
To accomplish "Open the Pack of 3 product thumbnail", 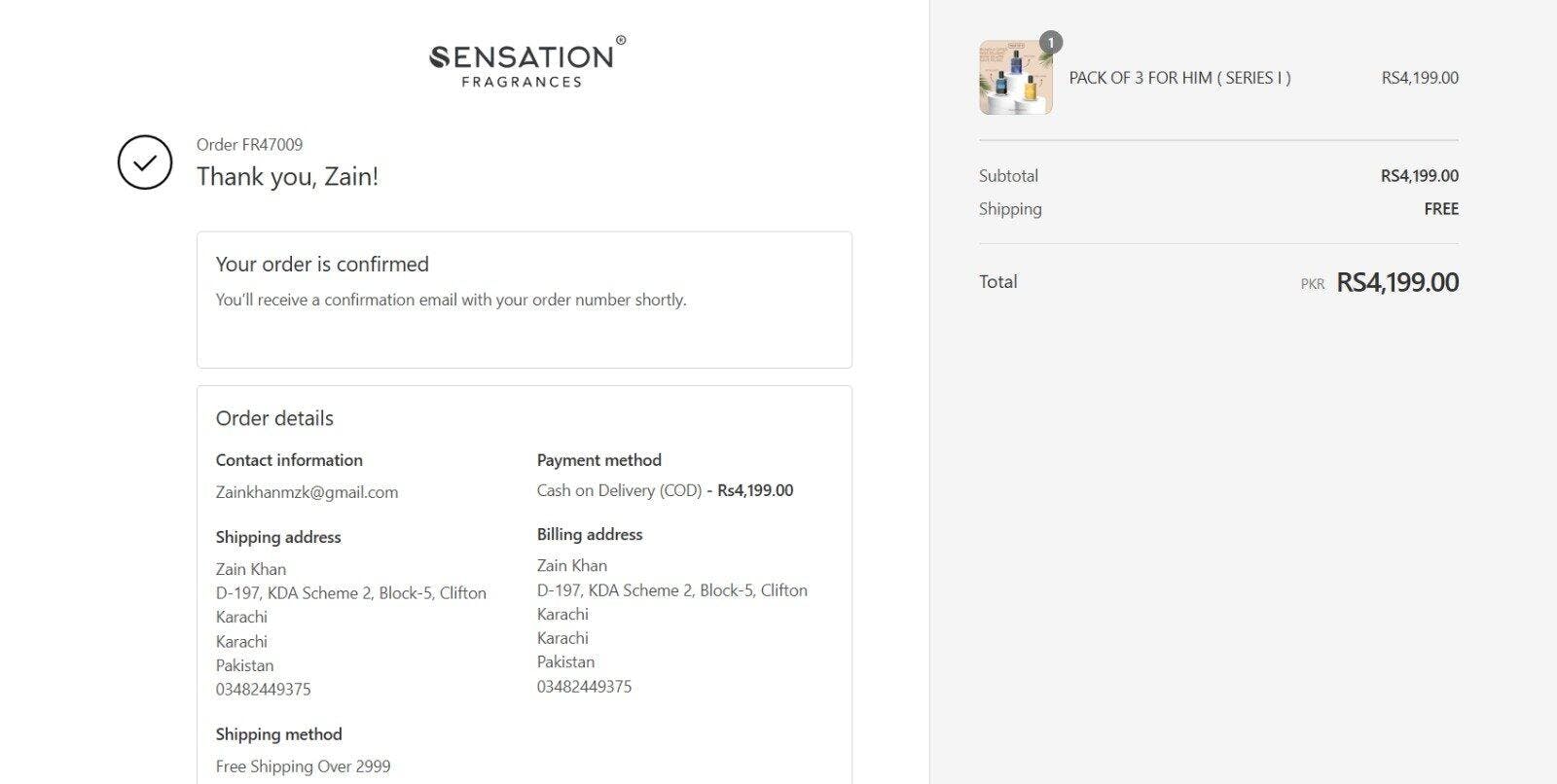I will 1015,78.
